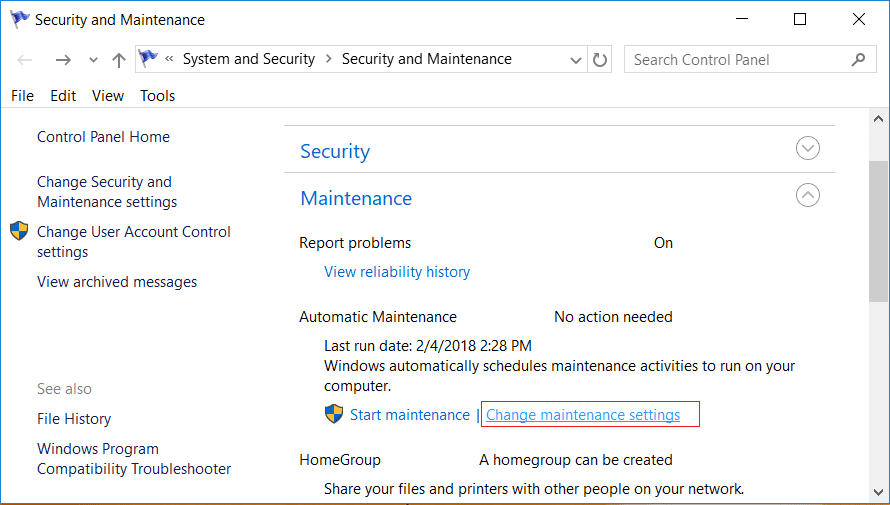The height and width of the screenshot is (505, 890).
Task: Click the vertical scrollbar down arrow
Action: pos(879,492)
